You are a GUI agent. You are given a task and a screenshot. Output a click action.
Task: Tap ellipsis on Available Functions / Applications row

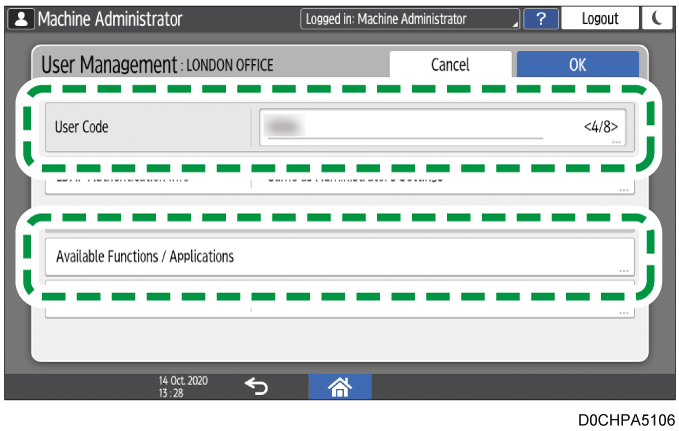tap(624, 270)
